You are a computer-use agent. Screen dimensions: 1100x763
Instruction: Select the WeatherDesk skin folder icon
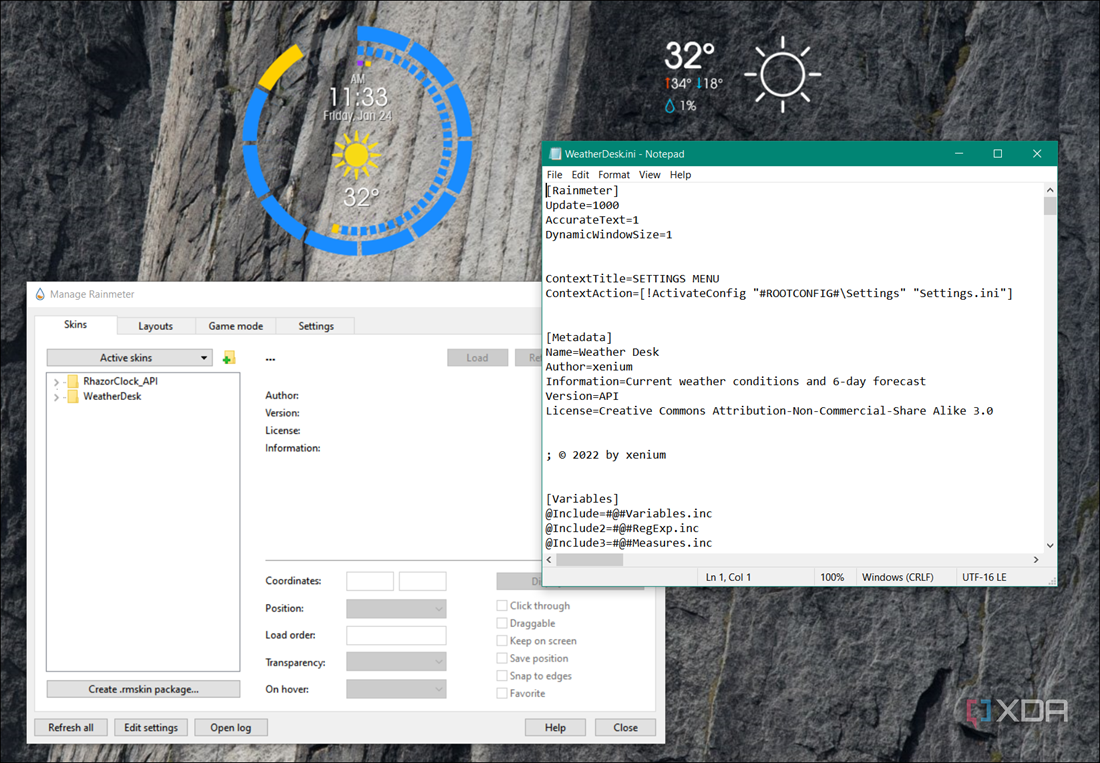point(72,396)
